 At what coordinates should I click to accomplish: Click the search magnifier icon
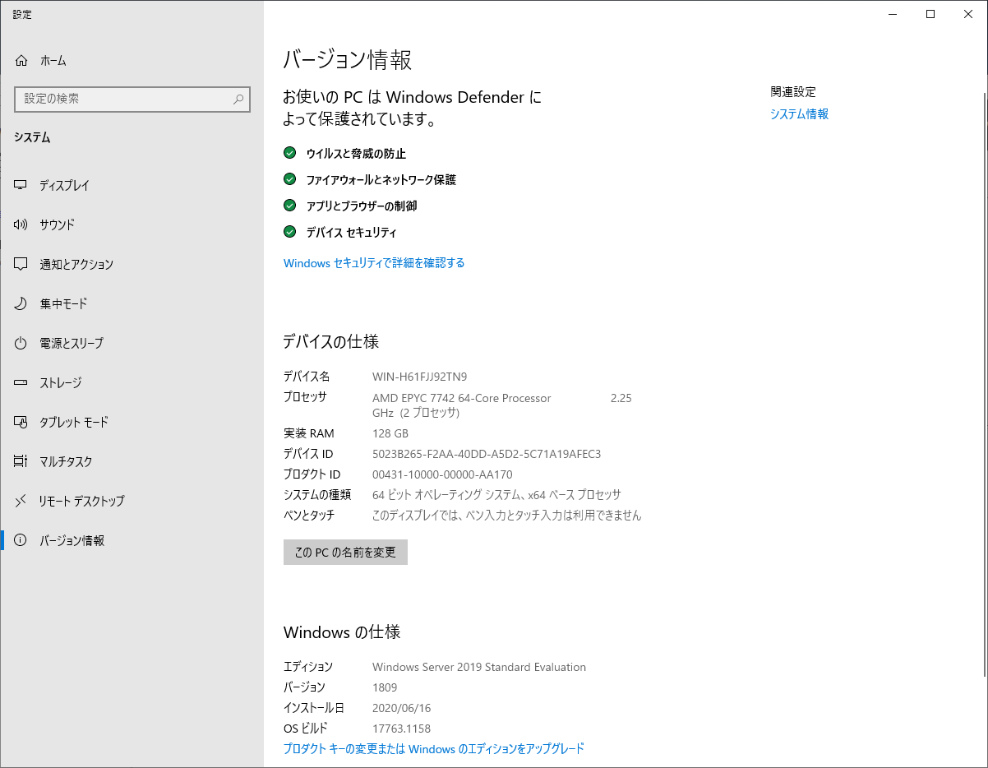point(238,99)
